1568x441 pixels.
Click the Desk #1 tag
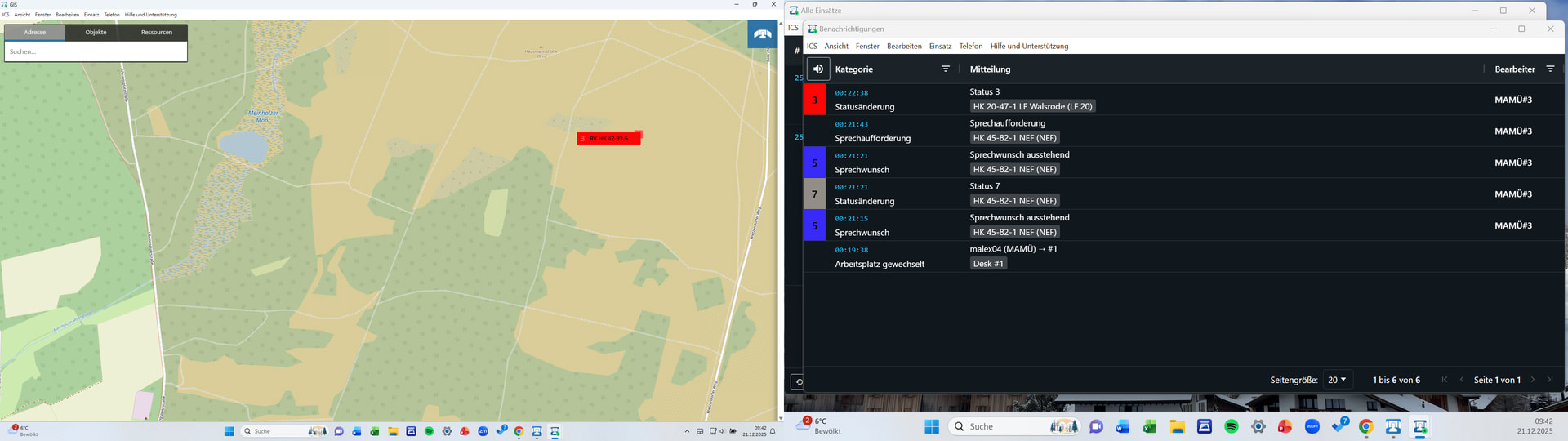pos(988,264)
